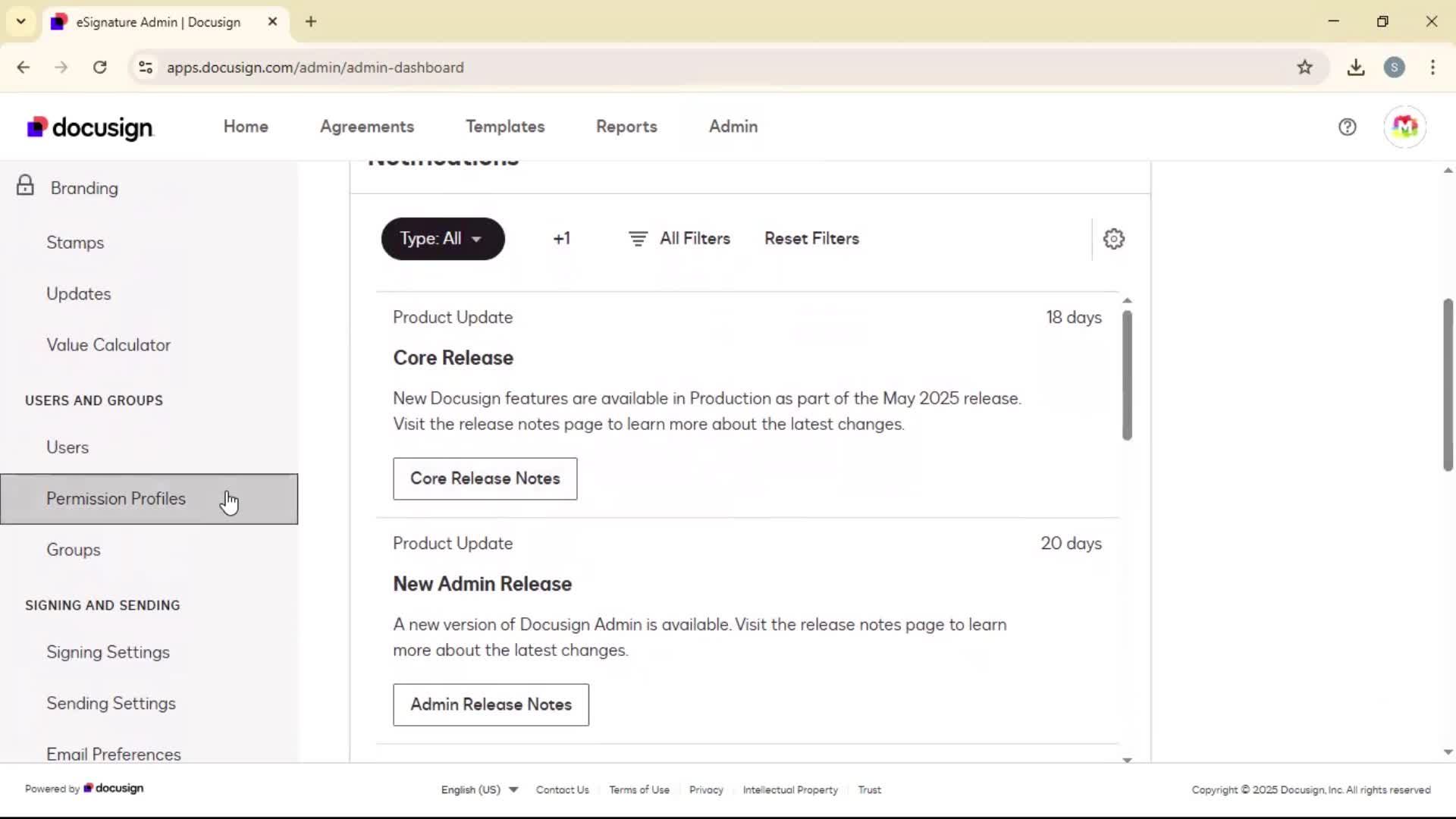Click the Docusign logo
This screenshot has height=819, width=1456.
pos(90,127)
